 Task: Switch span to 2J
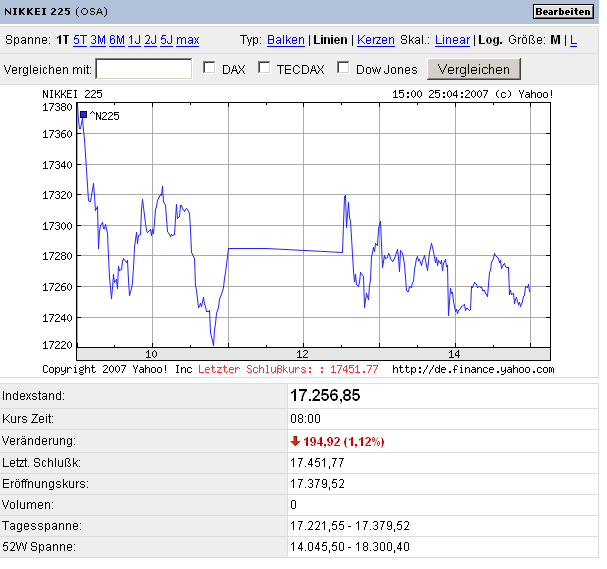click(x=151, y=40)
